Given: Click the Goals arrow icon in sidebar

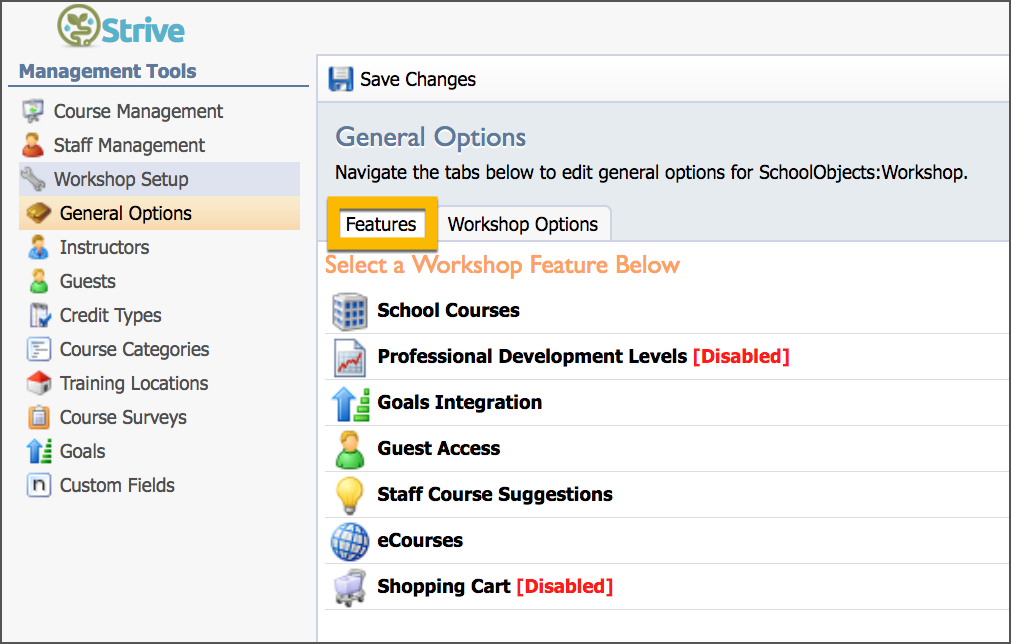Looking at the screenshot, I should coord(39,451).
